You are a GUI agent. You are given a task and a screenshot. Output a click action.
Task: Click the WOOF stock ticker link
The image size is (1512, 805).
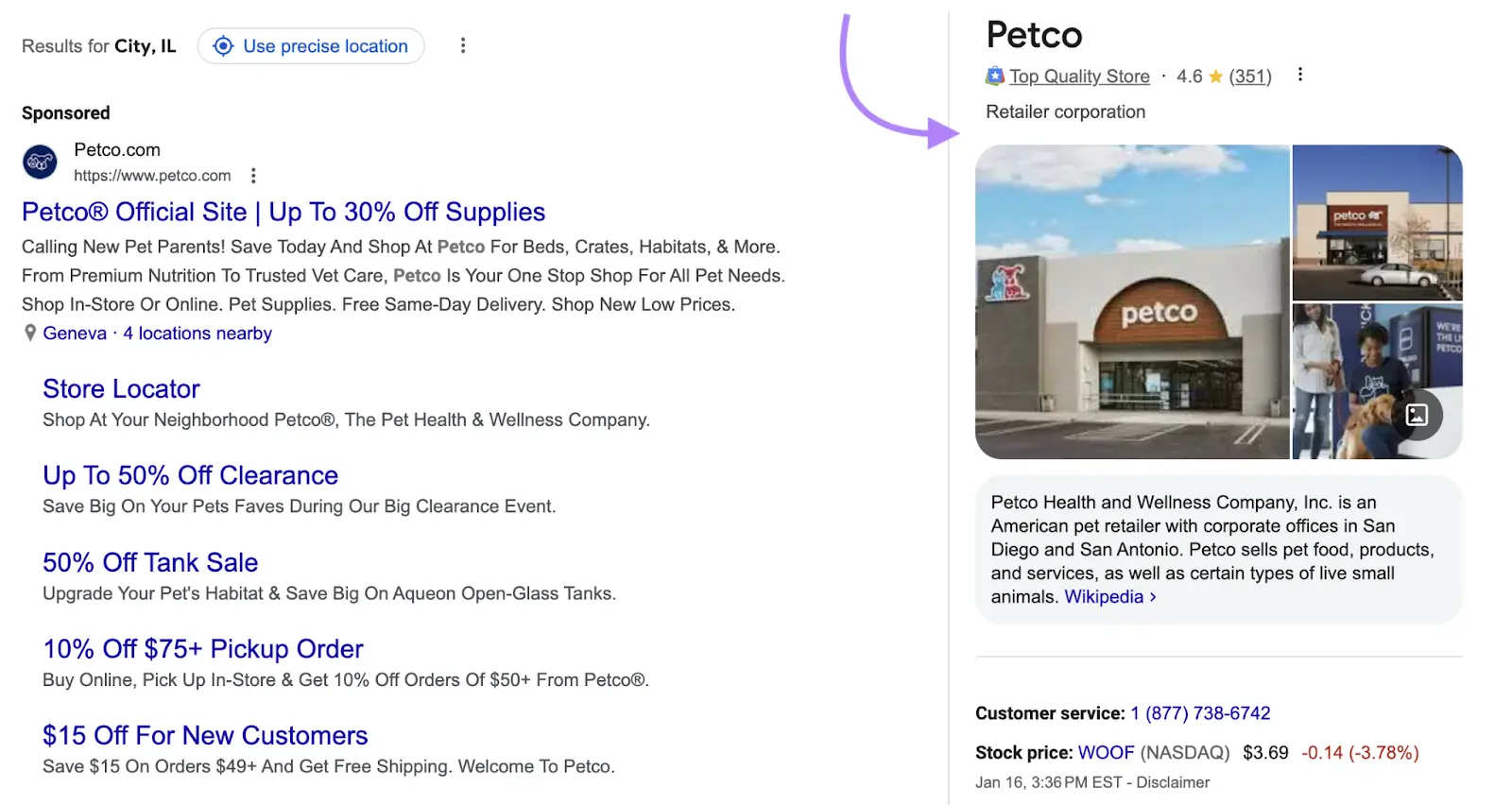tap(1105, 752)
